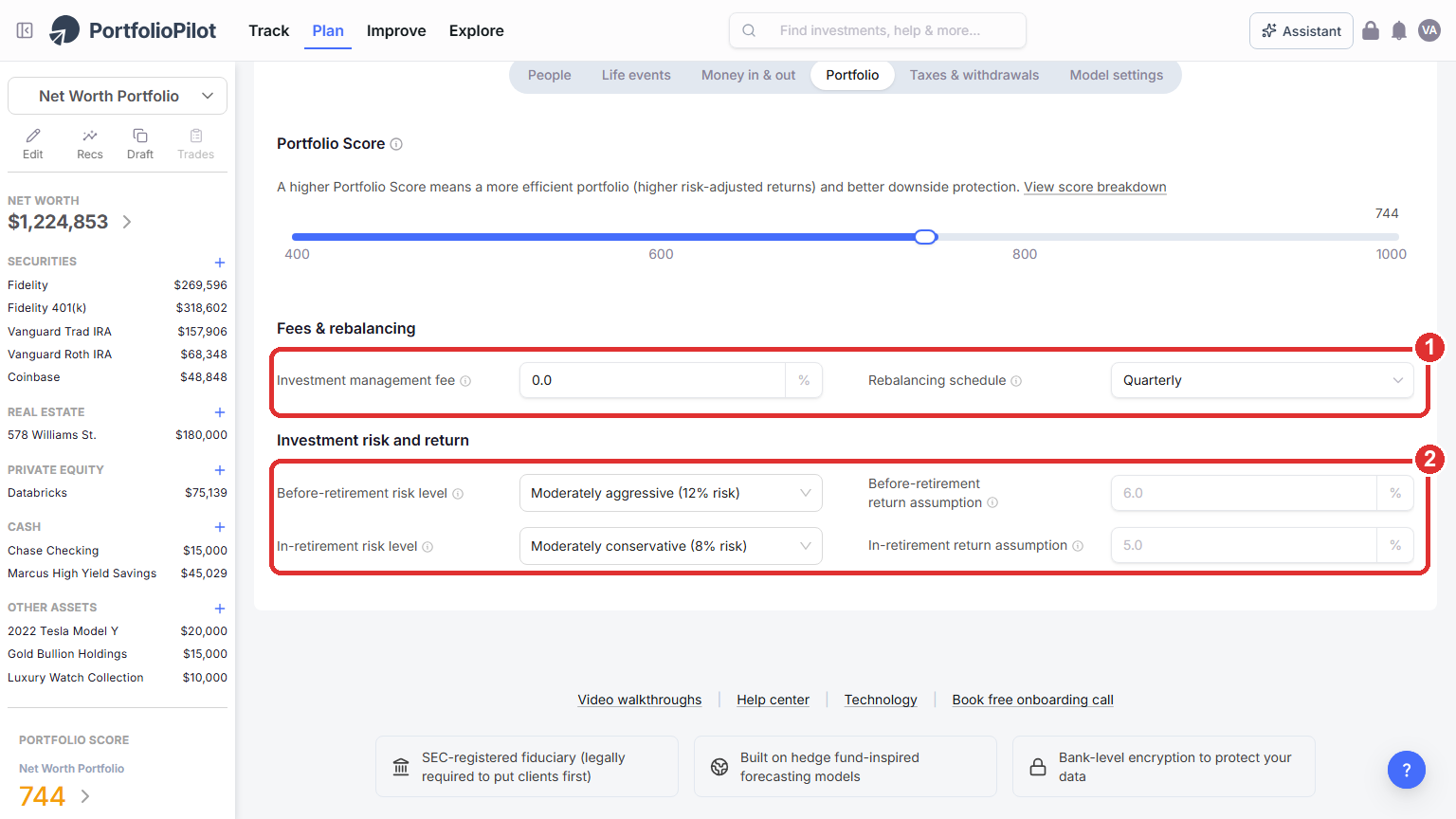Open In-retirement risk level dropdown
Image resolution: width=1456 pixels, height=819 pixels.
click(671, 546)
